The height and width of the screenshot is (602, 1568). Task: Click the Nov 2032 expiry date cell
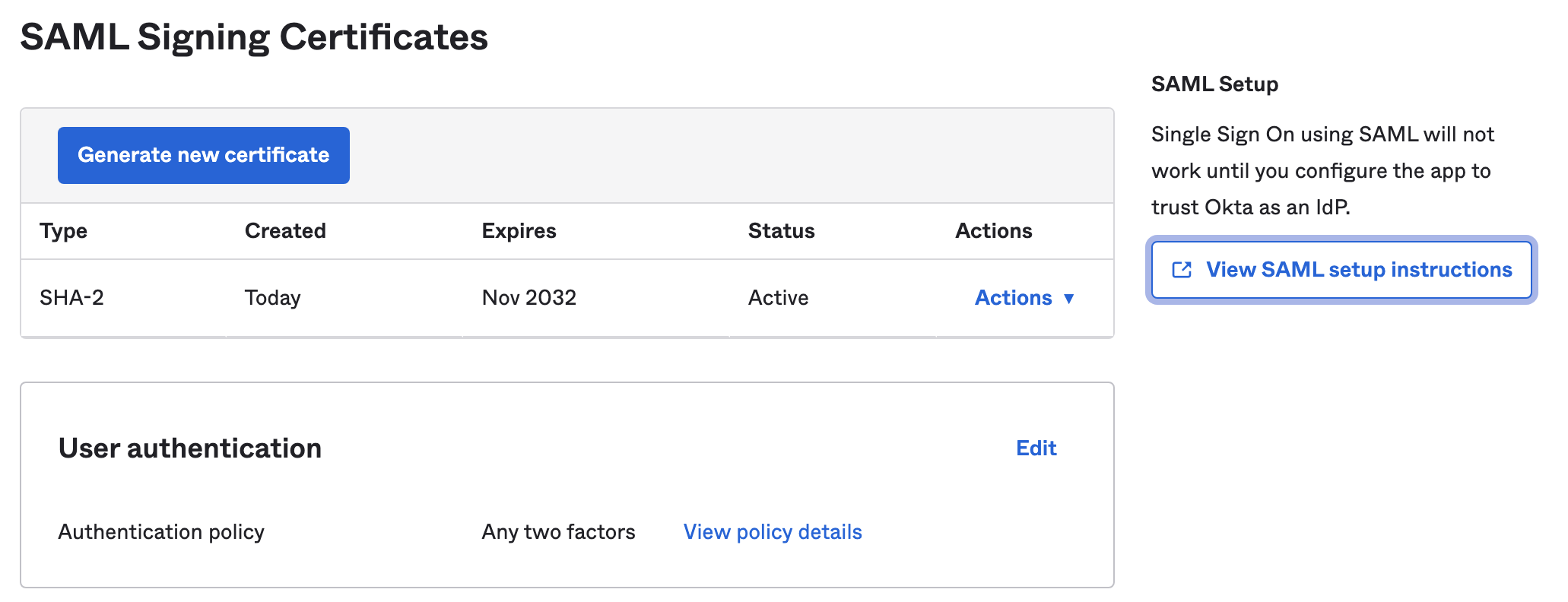pyautogui.click(x=529, y=298)
